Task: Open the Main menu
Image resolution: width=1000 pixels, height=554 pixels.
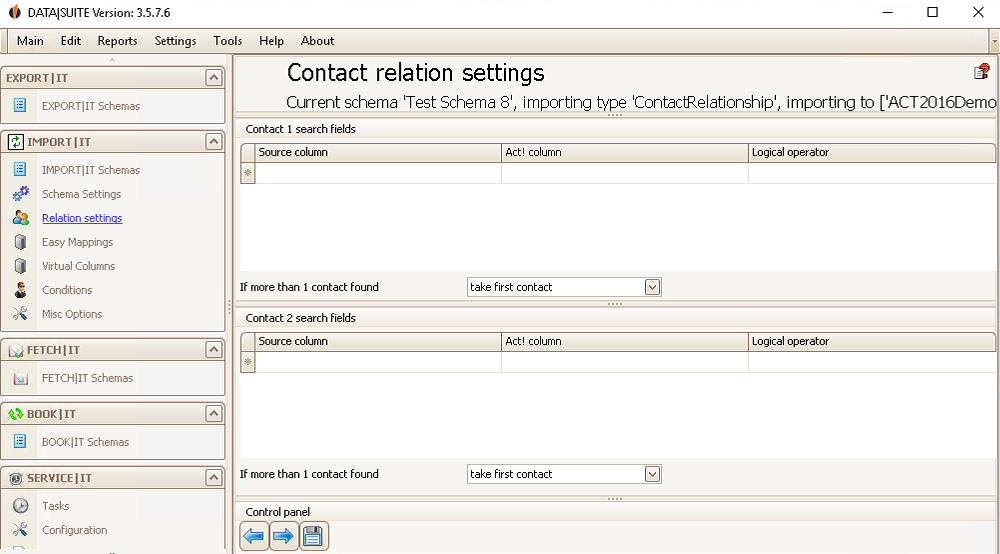Action: [x=30, y=41]
